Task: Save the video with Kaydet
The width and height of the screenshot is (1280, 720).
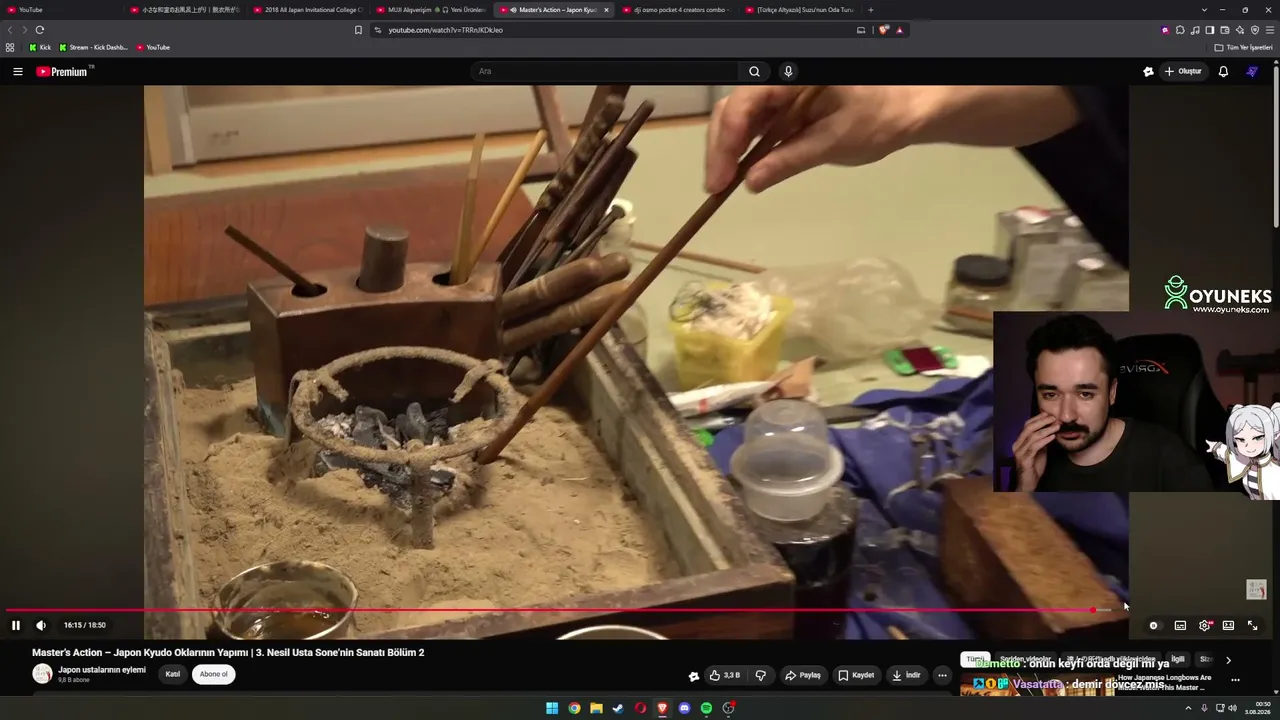Action: pyautogui.click(x=856, y=675)
